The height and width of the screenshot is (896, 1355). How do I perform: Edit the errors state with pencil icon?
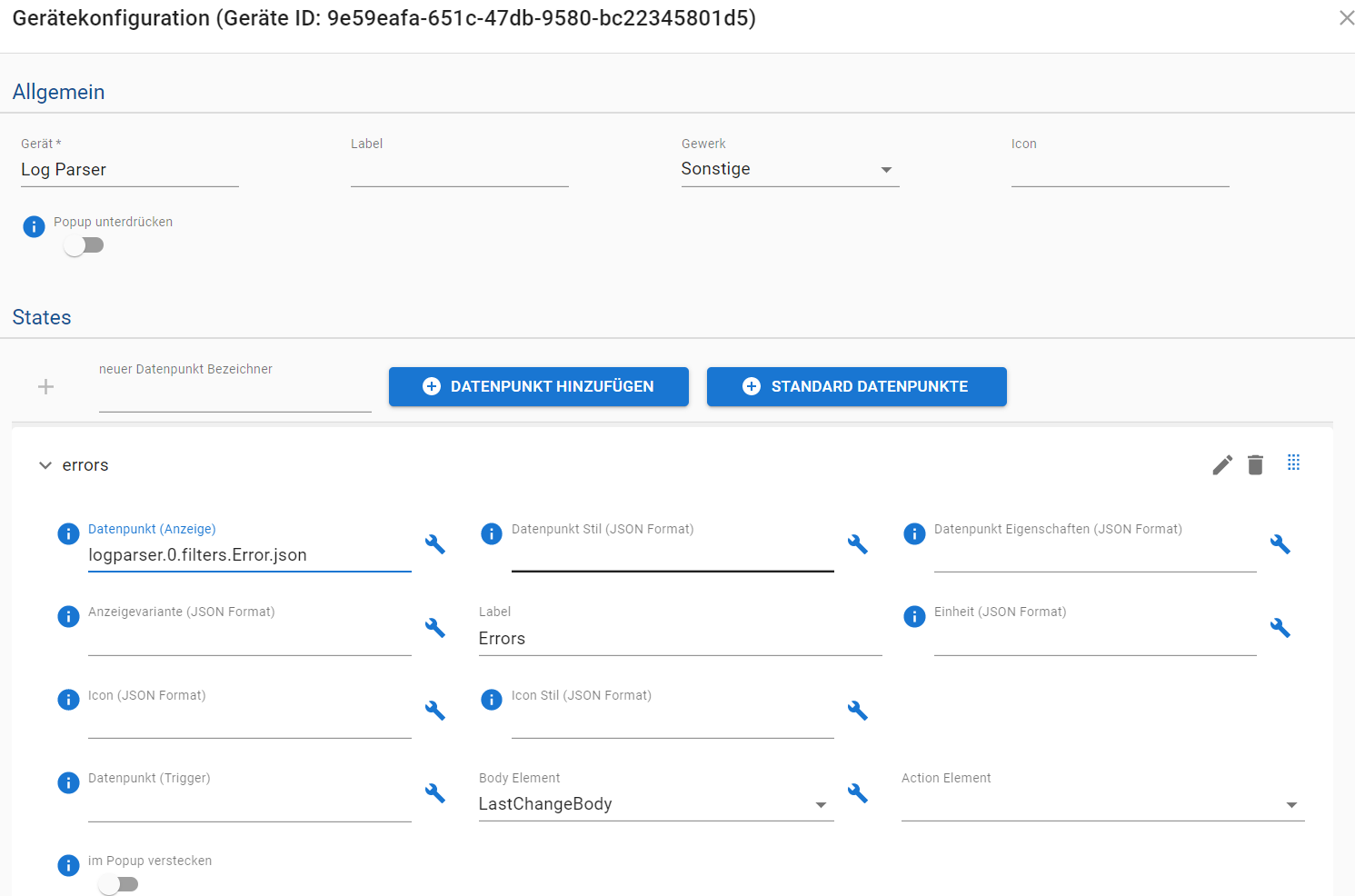1222,465
